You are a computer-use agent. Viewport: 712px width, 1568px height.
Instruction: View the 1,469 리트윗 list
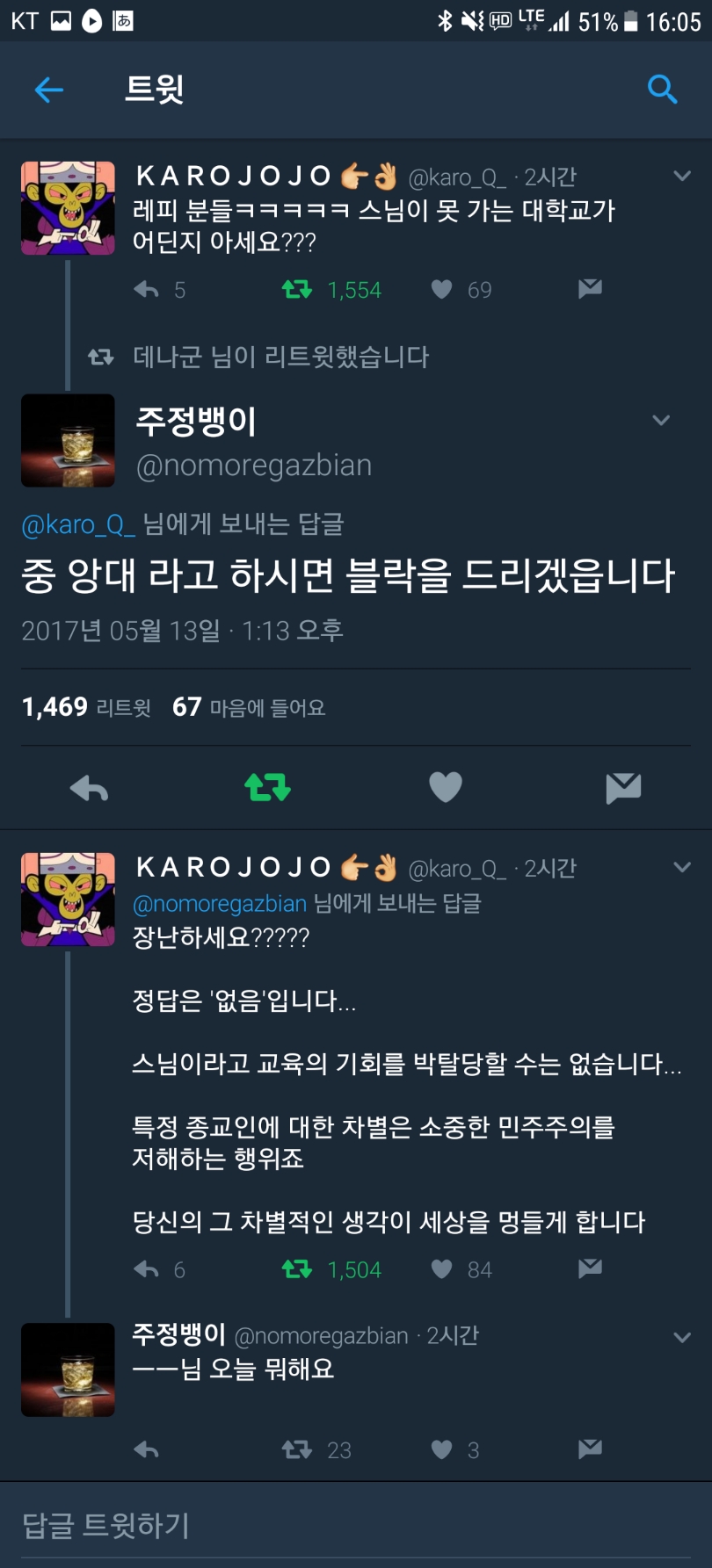(86, 707)
